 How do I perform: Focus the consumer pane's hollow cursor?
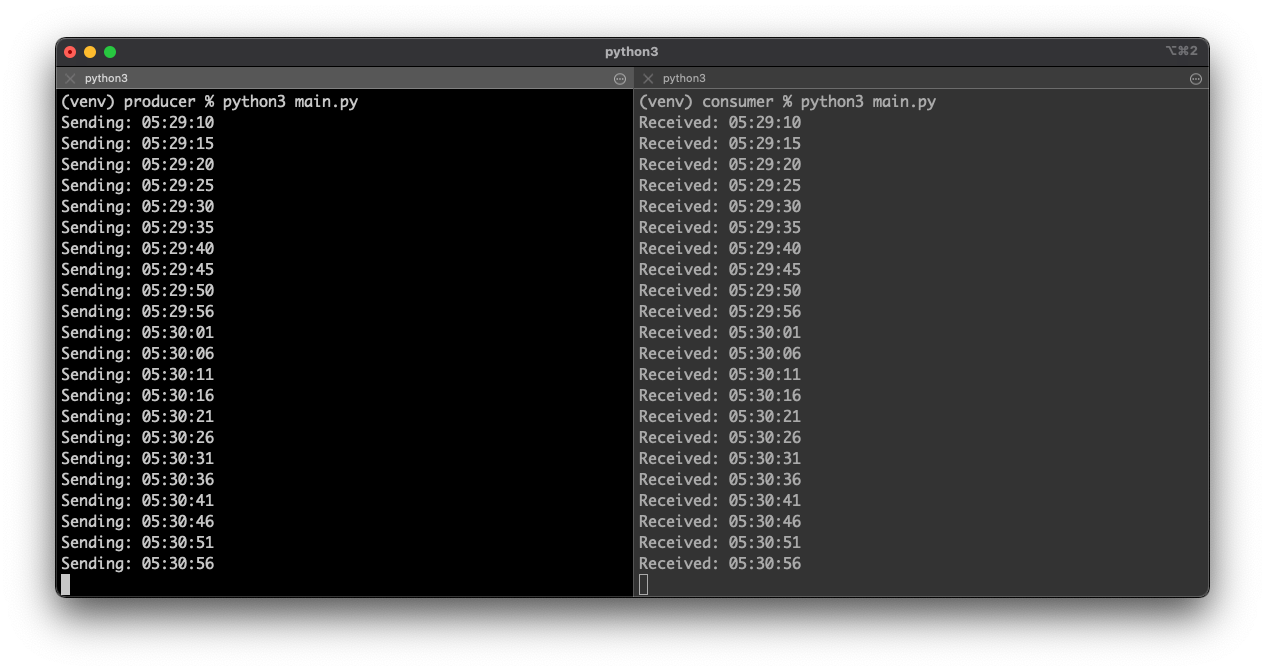pyautogui.click(x=644, y=584)
